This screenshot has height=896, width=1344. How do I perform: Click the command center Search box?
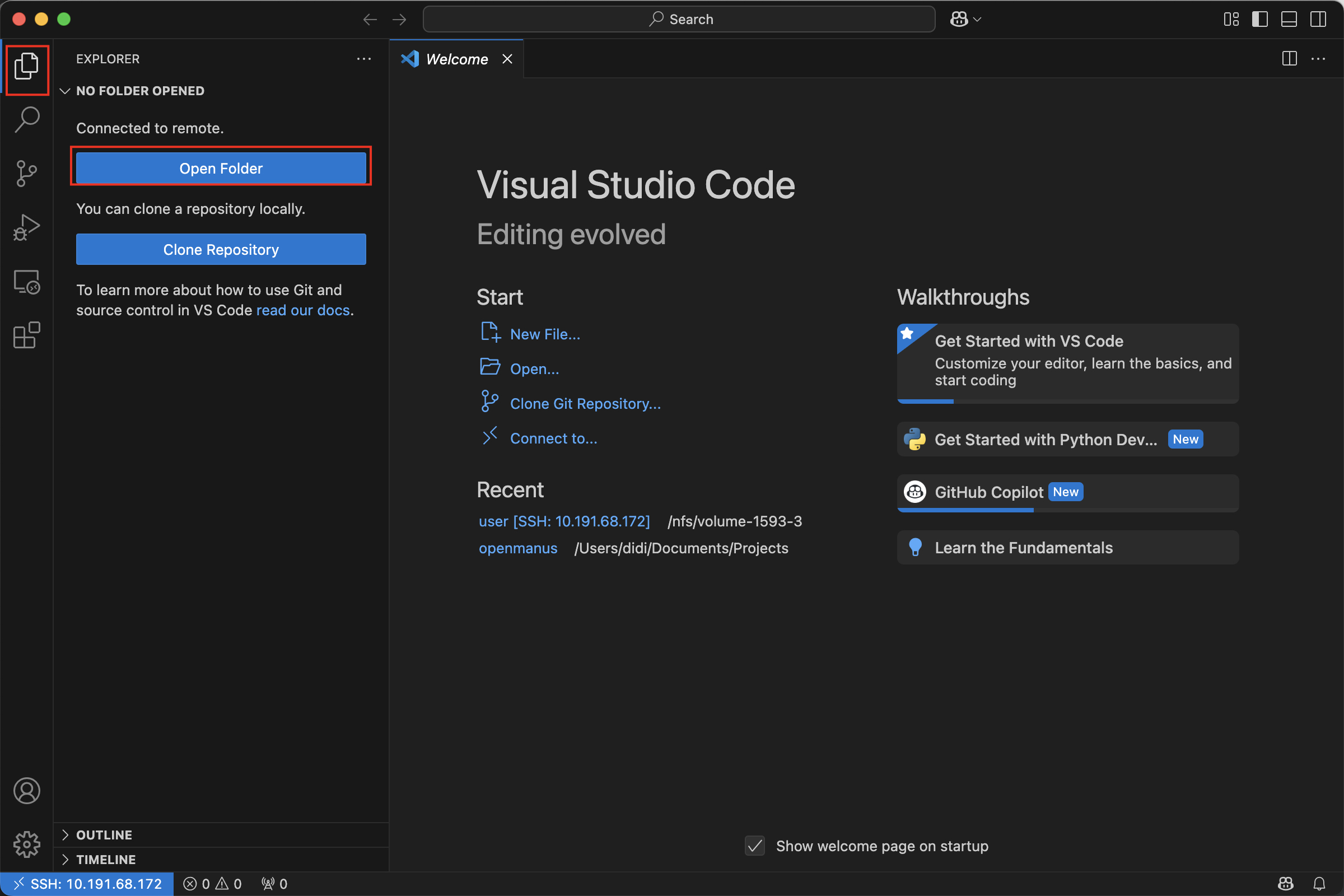[679, 20]
